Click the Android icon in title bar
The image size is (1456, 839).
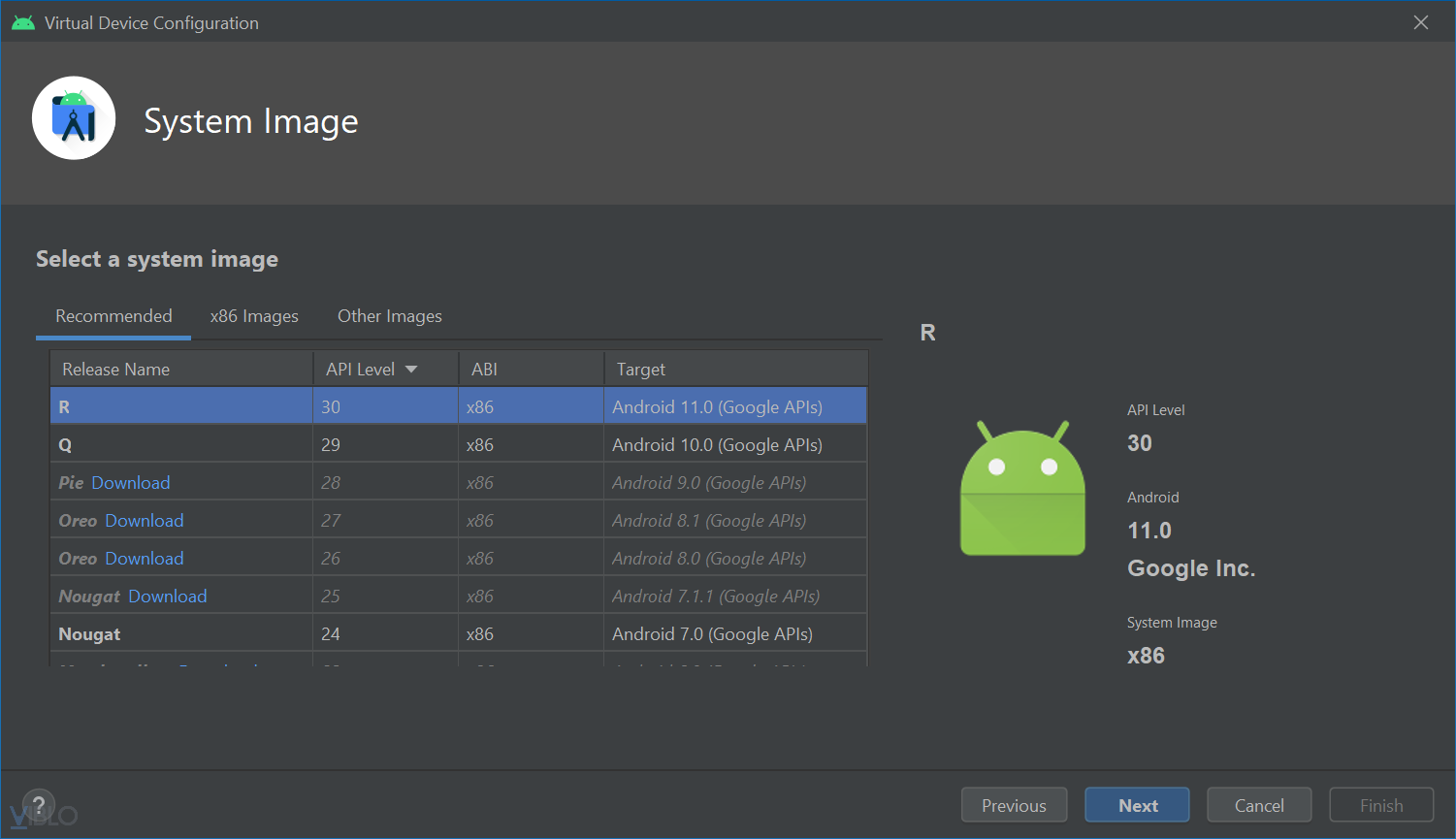coord(23,22)
